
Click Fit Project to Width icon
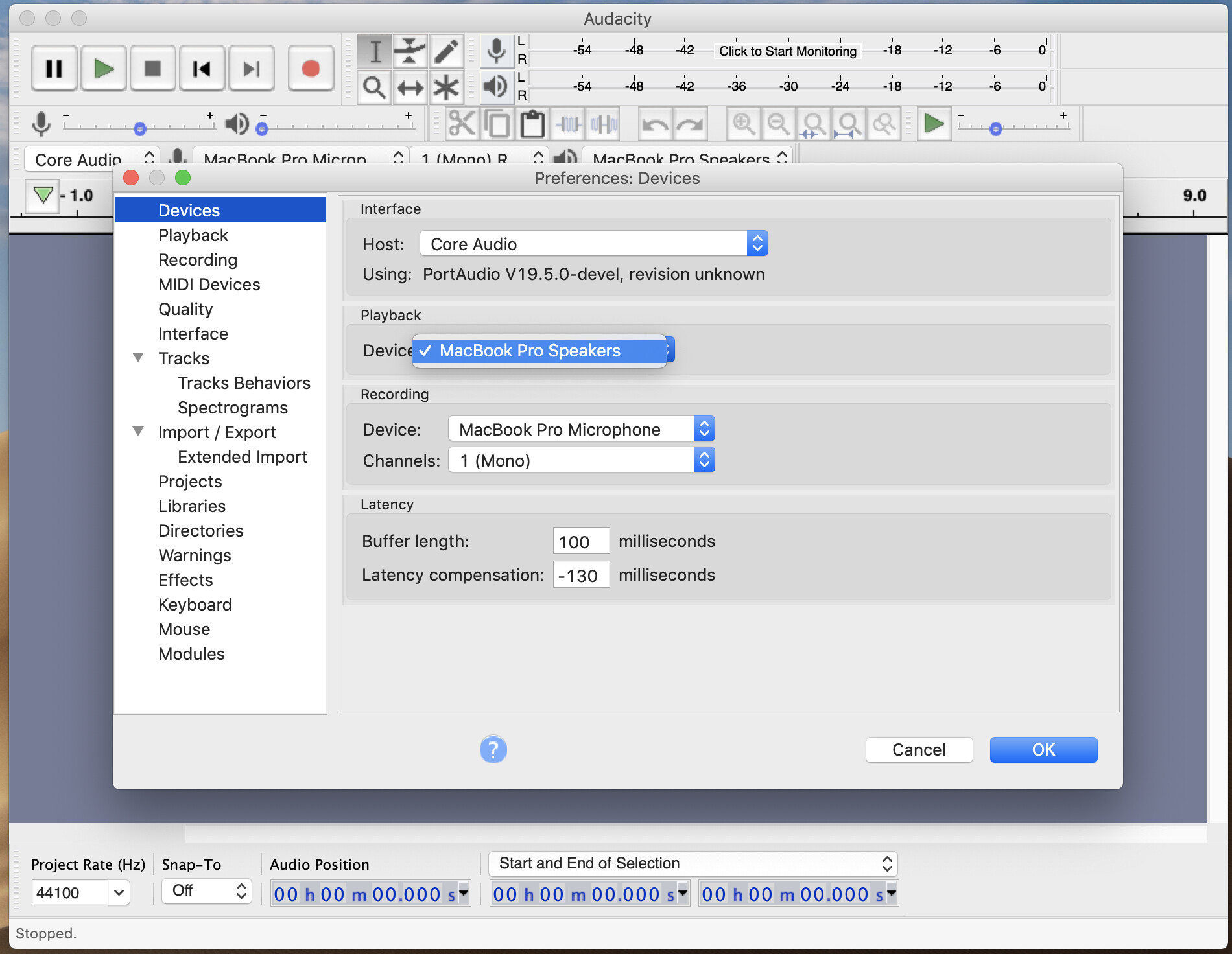[x=849, y=124]
